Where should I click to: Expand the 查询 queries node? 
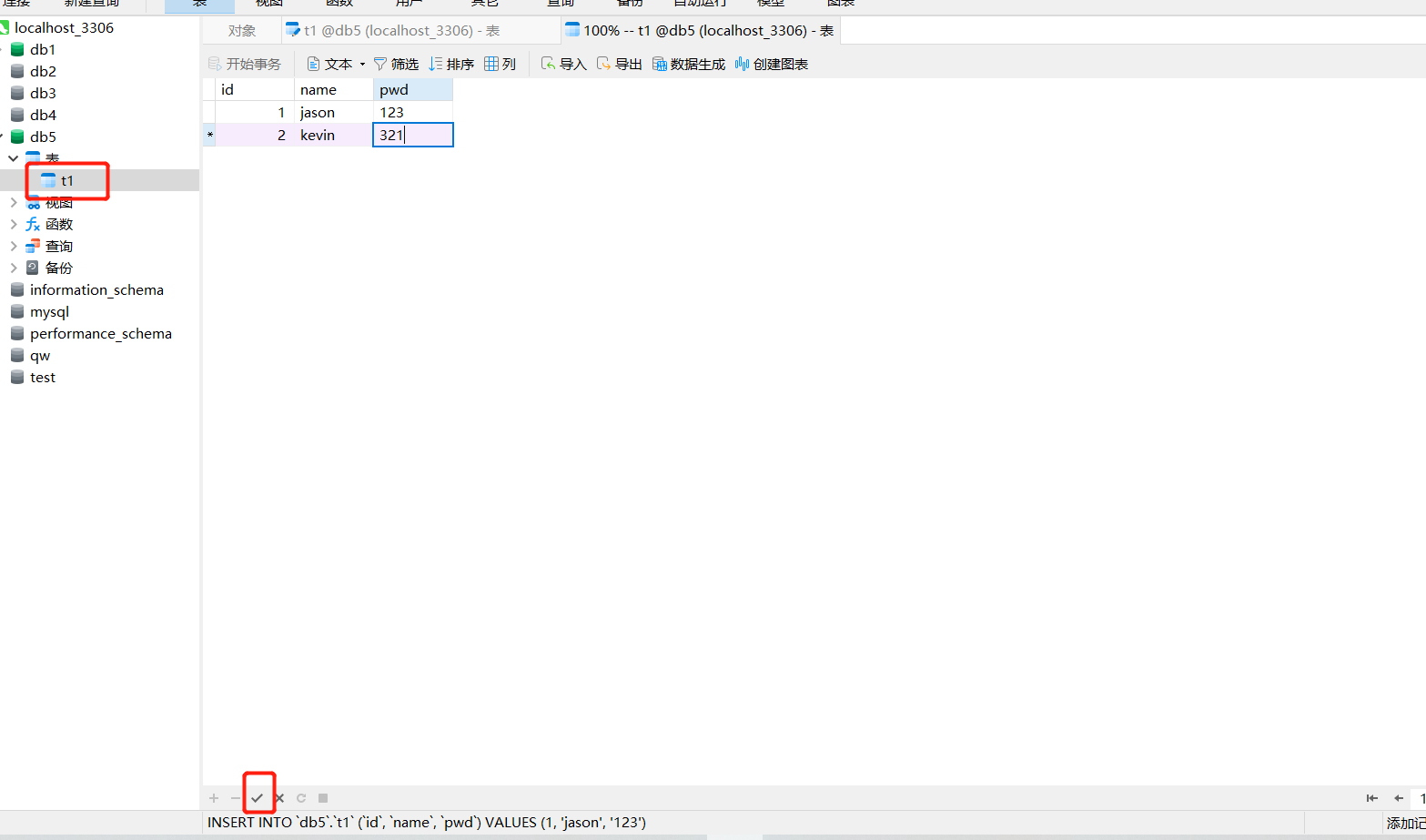click(14, 246)
